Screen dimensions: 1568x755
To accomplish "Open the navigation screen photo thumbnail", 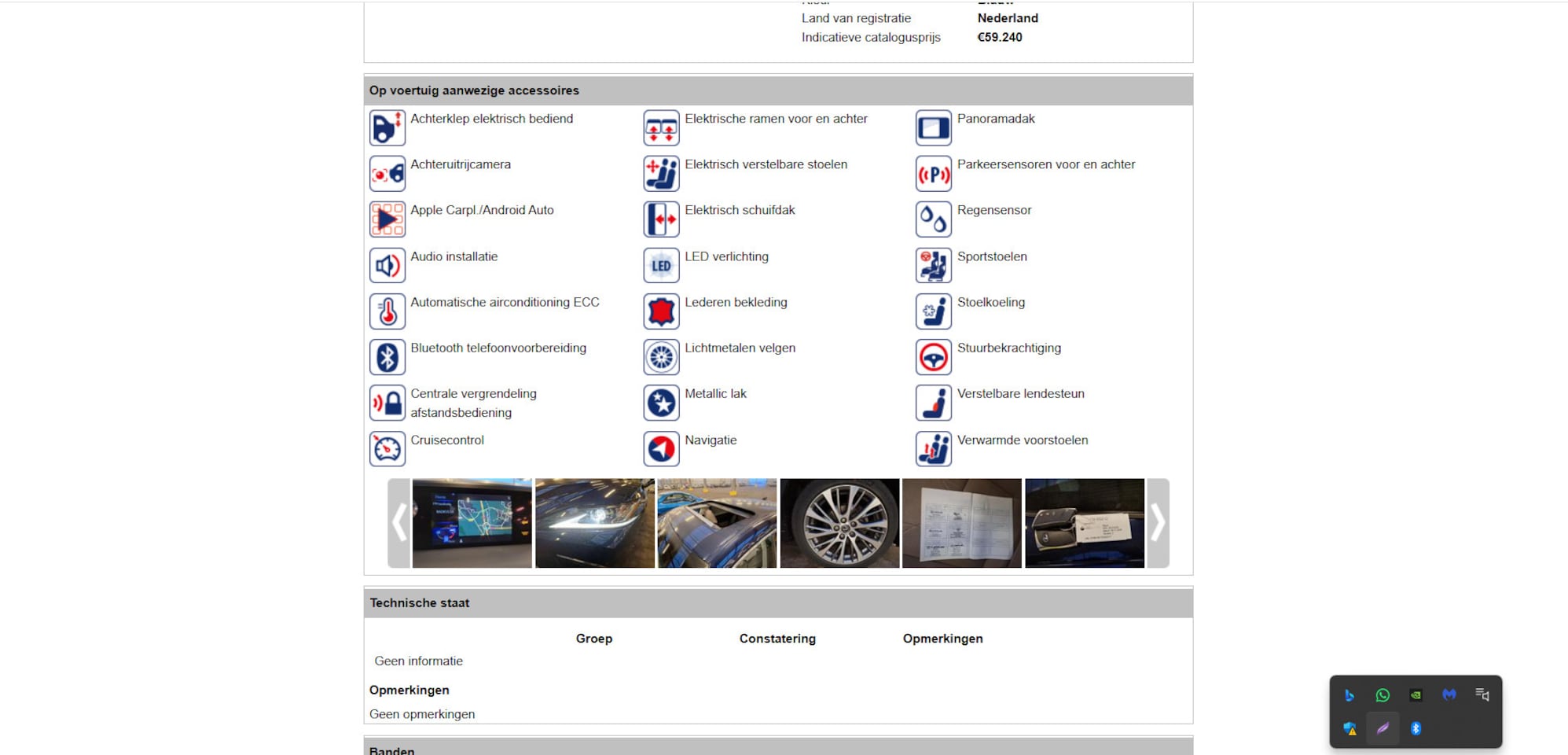I will pos(472,523).
